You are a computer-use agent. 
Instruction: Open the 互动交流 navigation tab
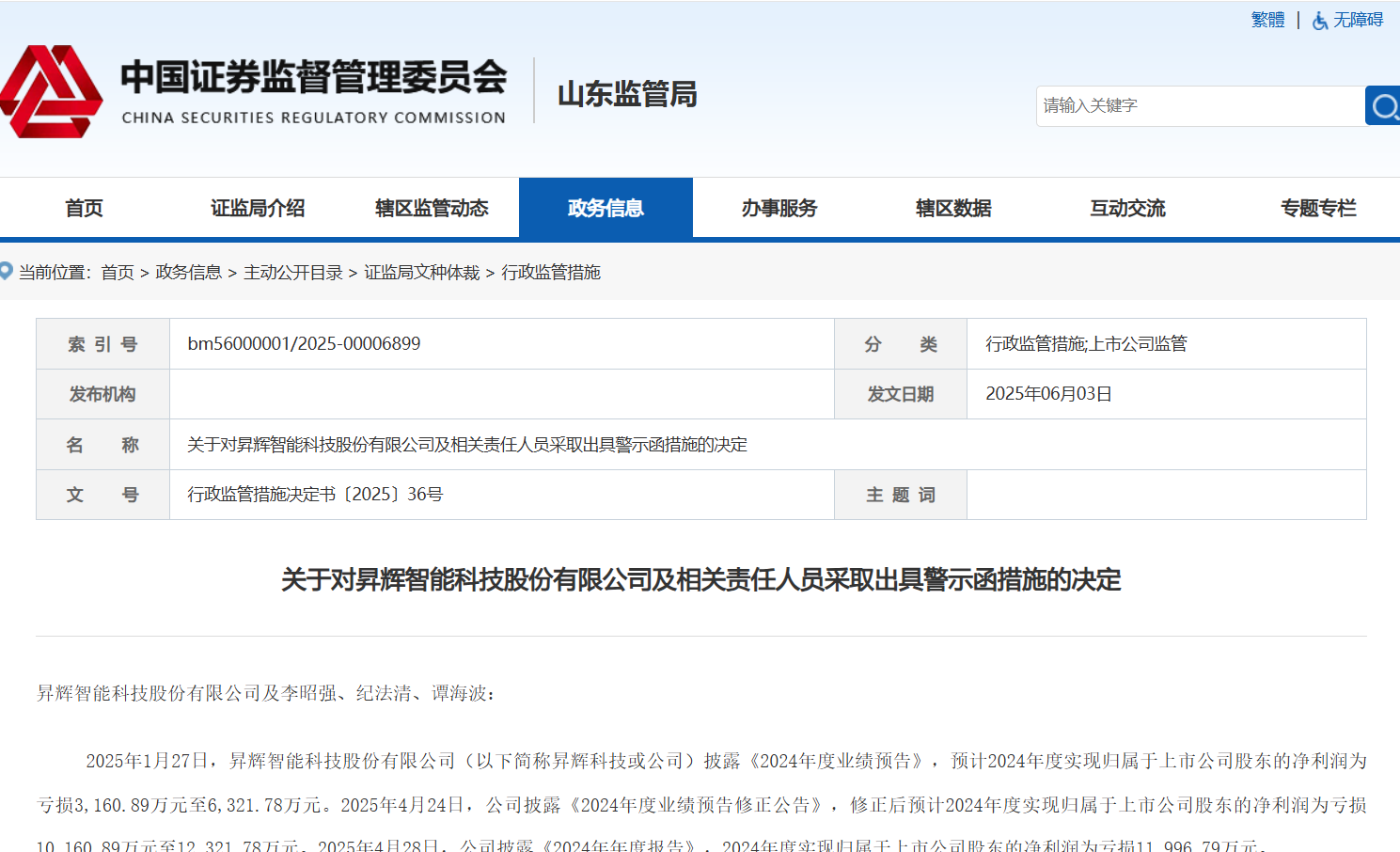pyautogui.click(x=1127, y=208)
